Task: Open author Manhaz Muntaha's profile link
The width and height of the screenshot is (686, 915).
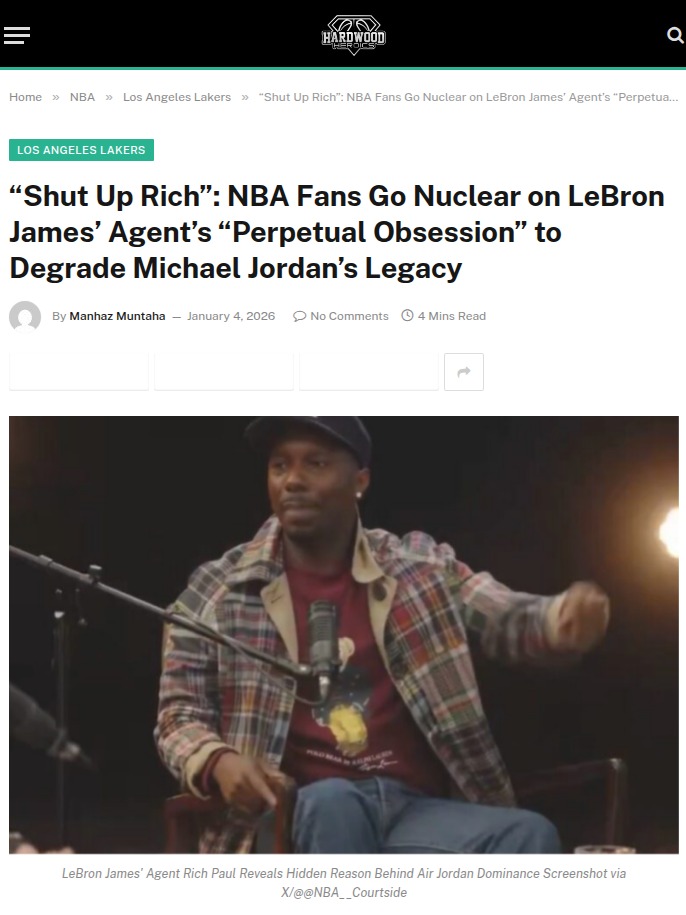Action: [x=117, y=316]
